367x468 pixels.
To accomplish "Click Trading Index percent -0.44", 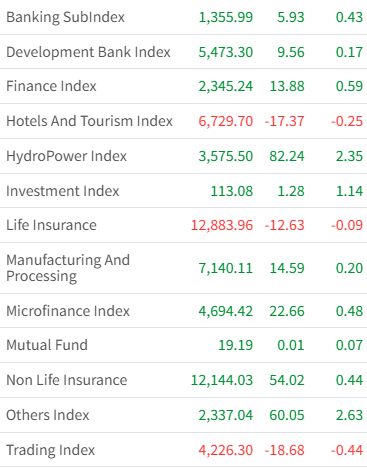I will tap(347, 450).
